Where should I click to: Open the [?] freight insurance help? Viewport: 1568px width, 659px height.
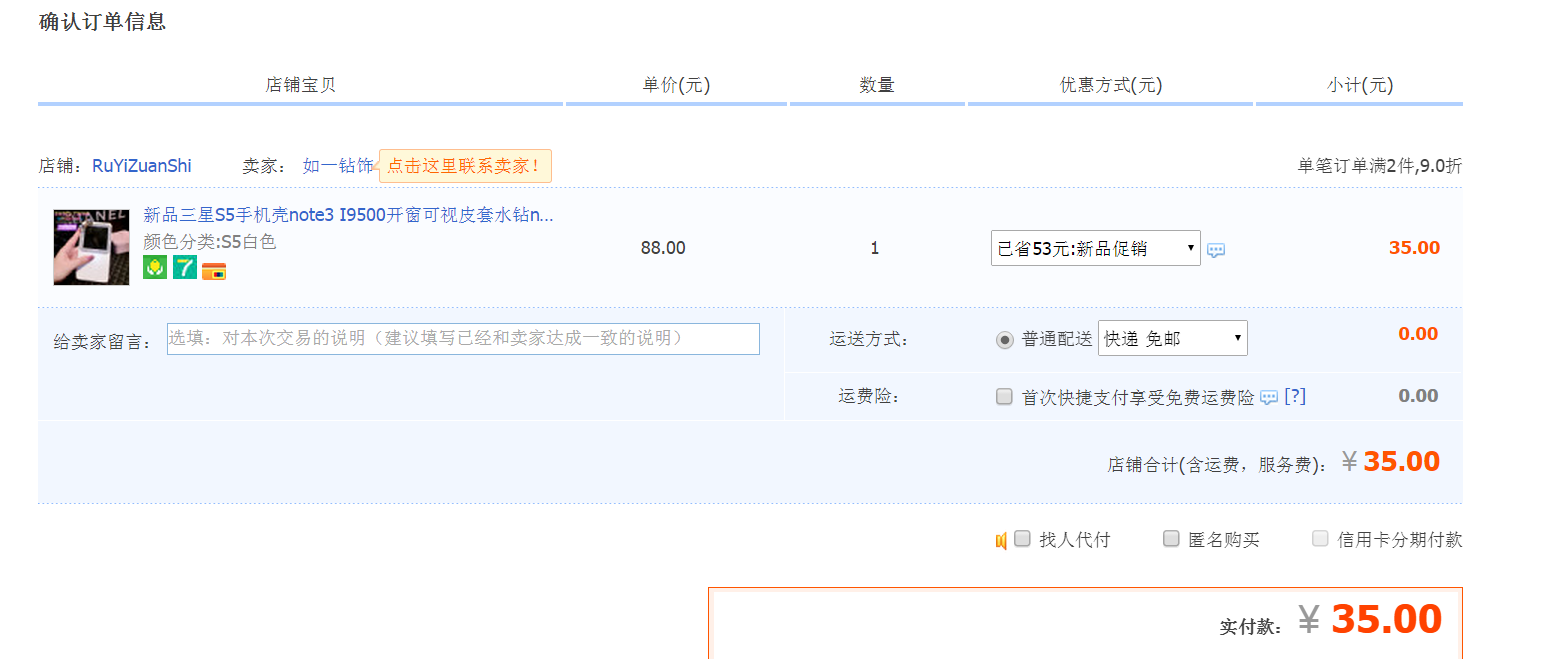(1295, 397)
